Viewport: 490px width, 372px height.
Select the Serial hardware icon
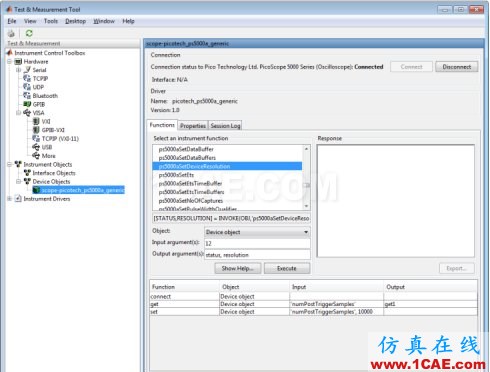coord(27,70)
